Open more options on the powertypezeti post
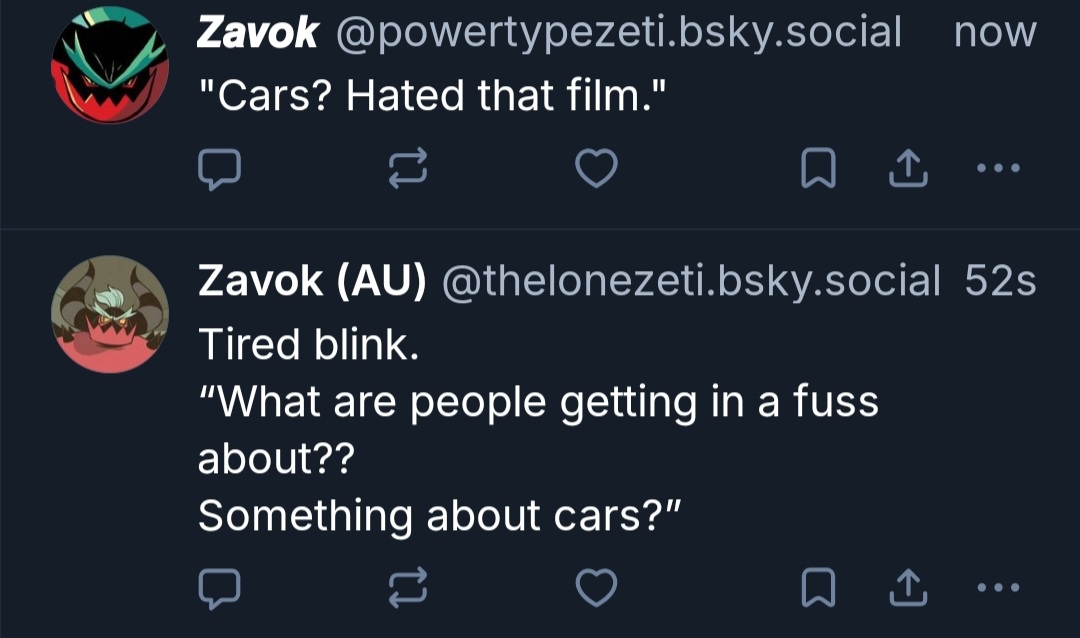The width and height of the screenshot is (1080, 638). pos(998,170)
